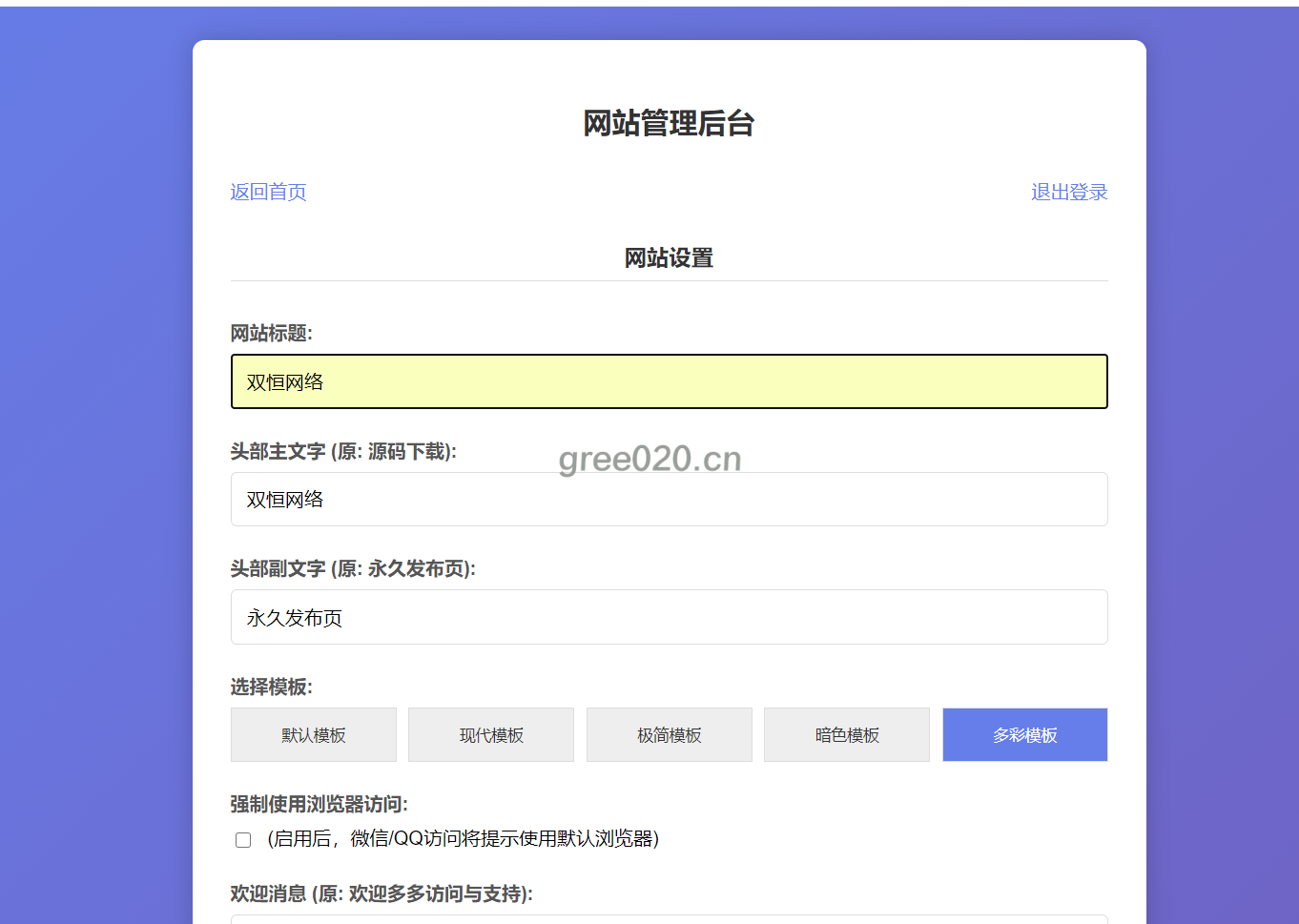1299x924 pixels.
Task: Enable the force browser access checkbox
Action: pyautogui.click(x=243, y=840)
